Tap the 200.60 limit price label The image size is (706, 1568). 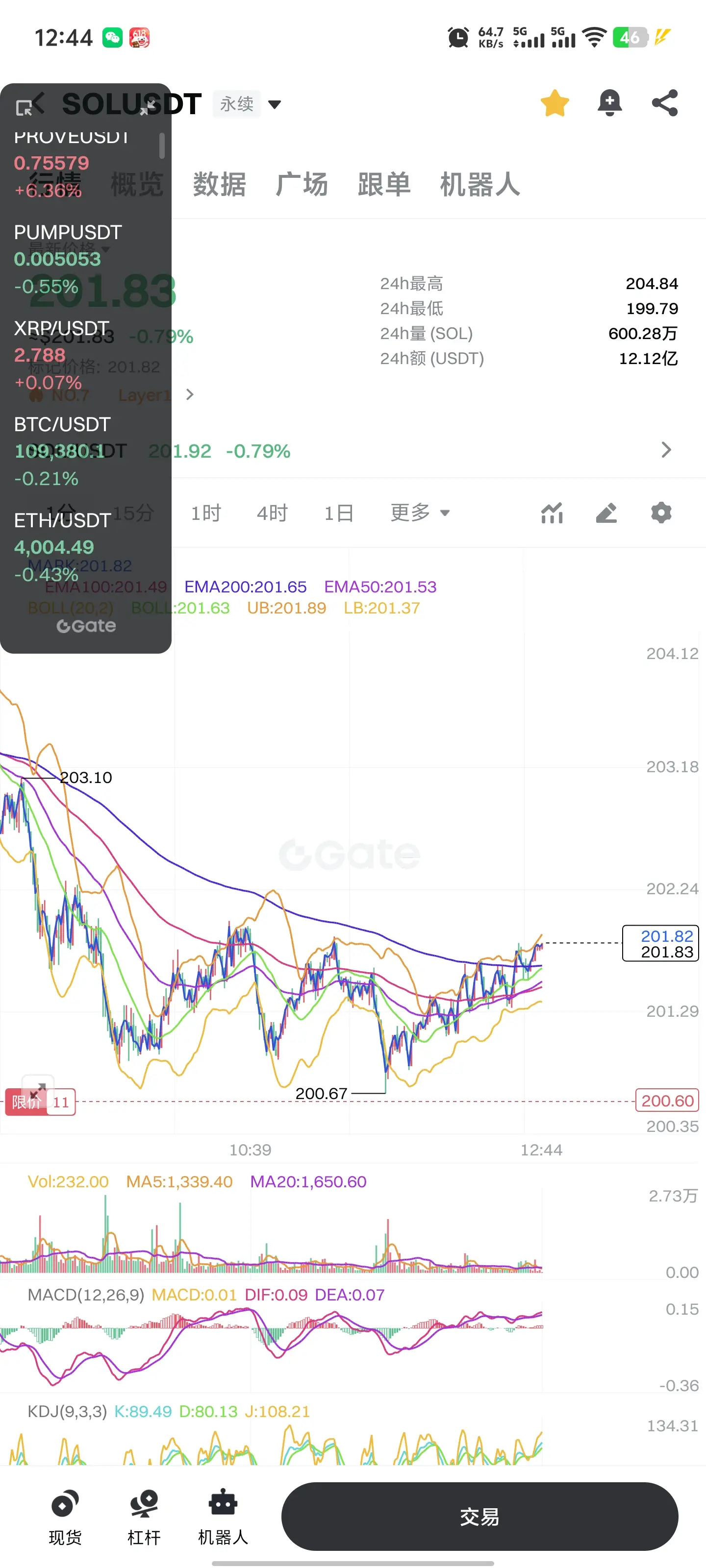(667, 1101)
